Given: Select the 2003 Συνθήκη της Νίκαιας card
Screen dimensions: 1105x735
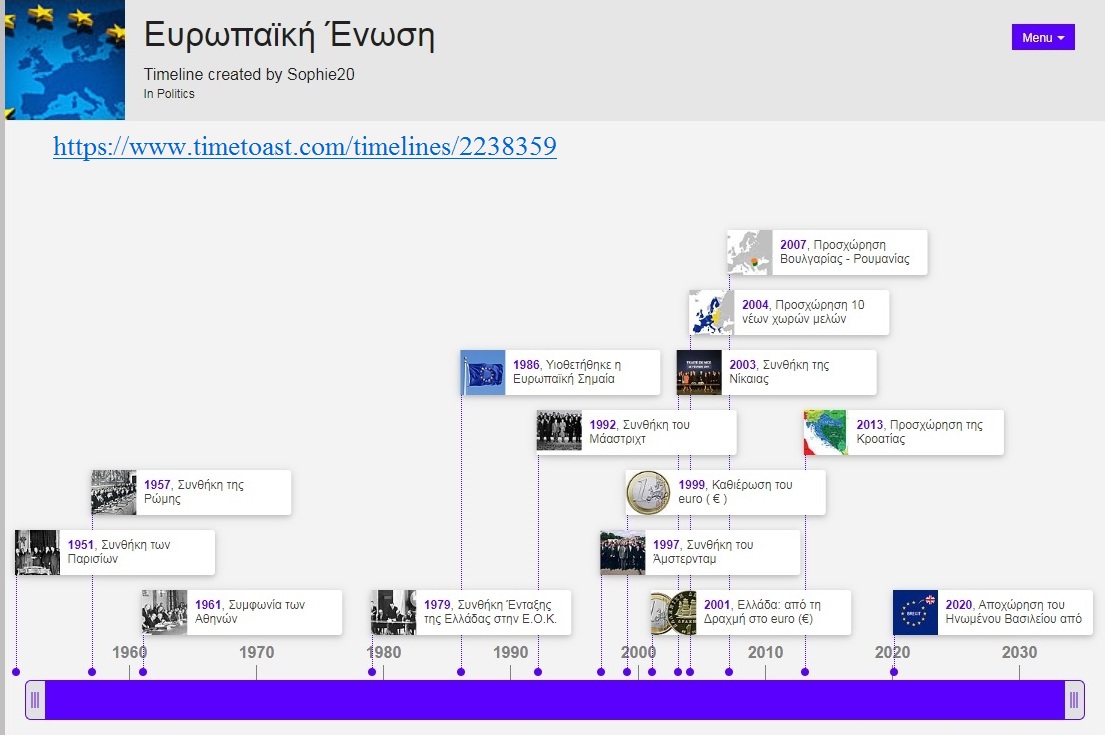Looking at the screenshot, I should coord(777,372).
